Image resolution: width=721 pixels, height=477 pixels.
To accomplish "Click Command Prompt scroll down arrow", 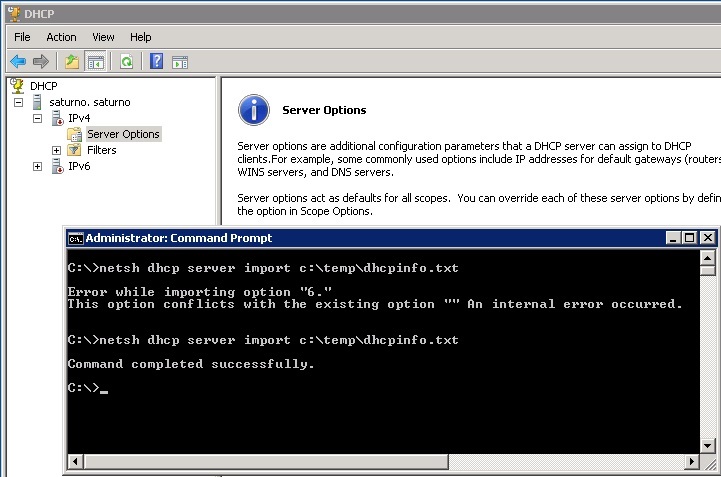I will tap(707, 444).
